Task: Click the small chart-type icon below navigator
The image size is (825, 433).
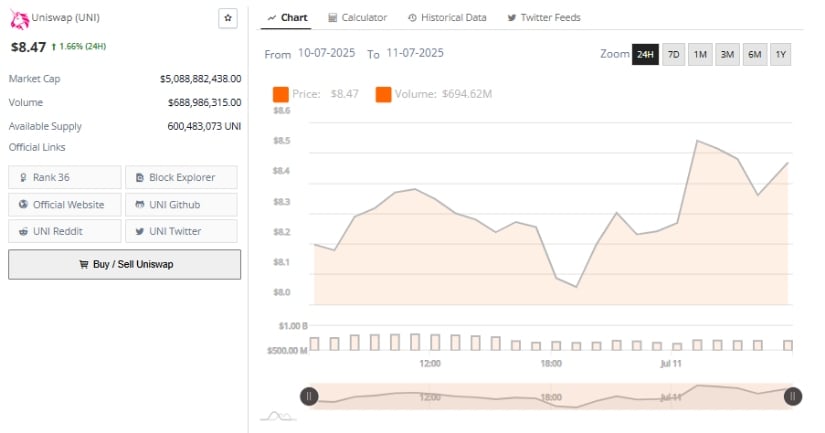Action: tap(278, 417)
